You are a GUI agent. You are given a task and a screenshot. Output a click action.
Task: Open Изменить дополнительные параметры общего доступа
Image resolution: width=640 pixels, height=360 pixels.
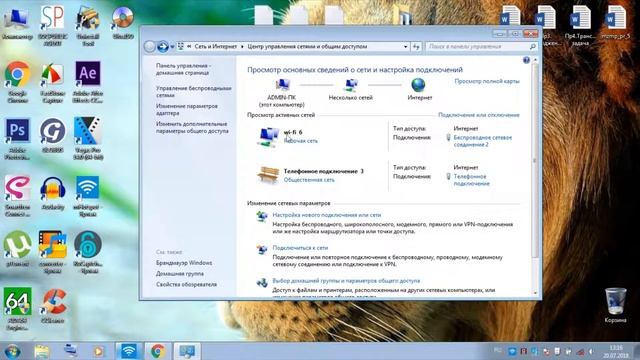coord(192,127)
